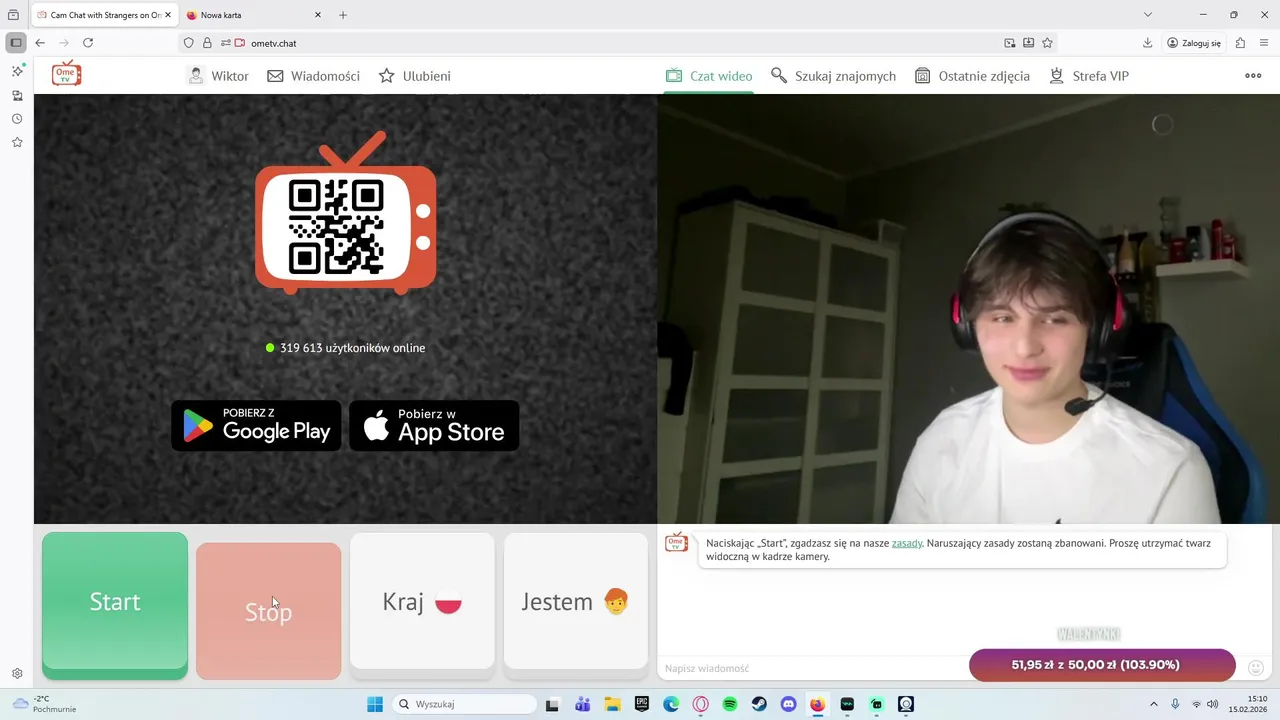
Task: Click the QR code TV image
Action: [345, 213]
